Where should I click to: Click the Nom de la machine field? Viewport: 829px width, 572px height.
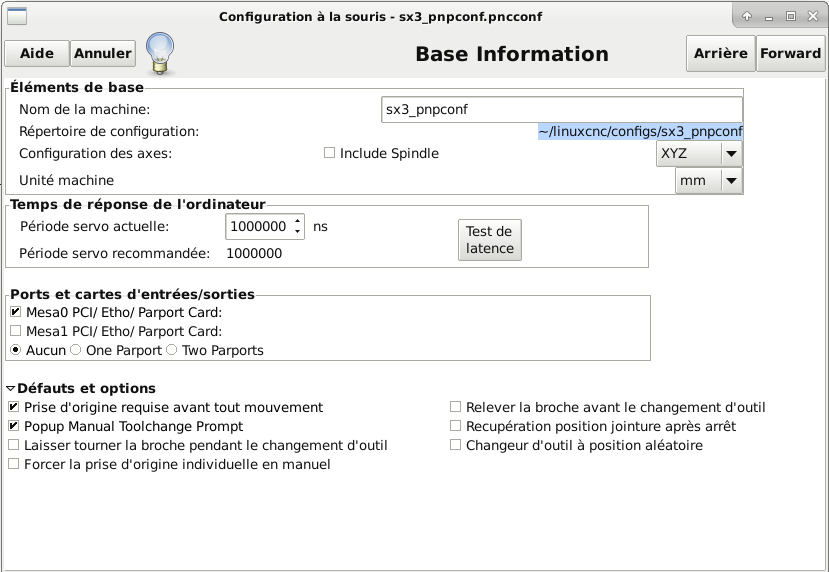561,109
